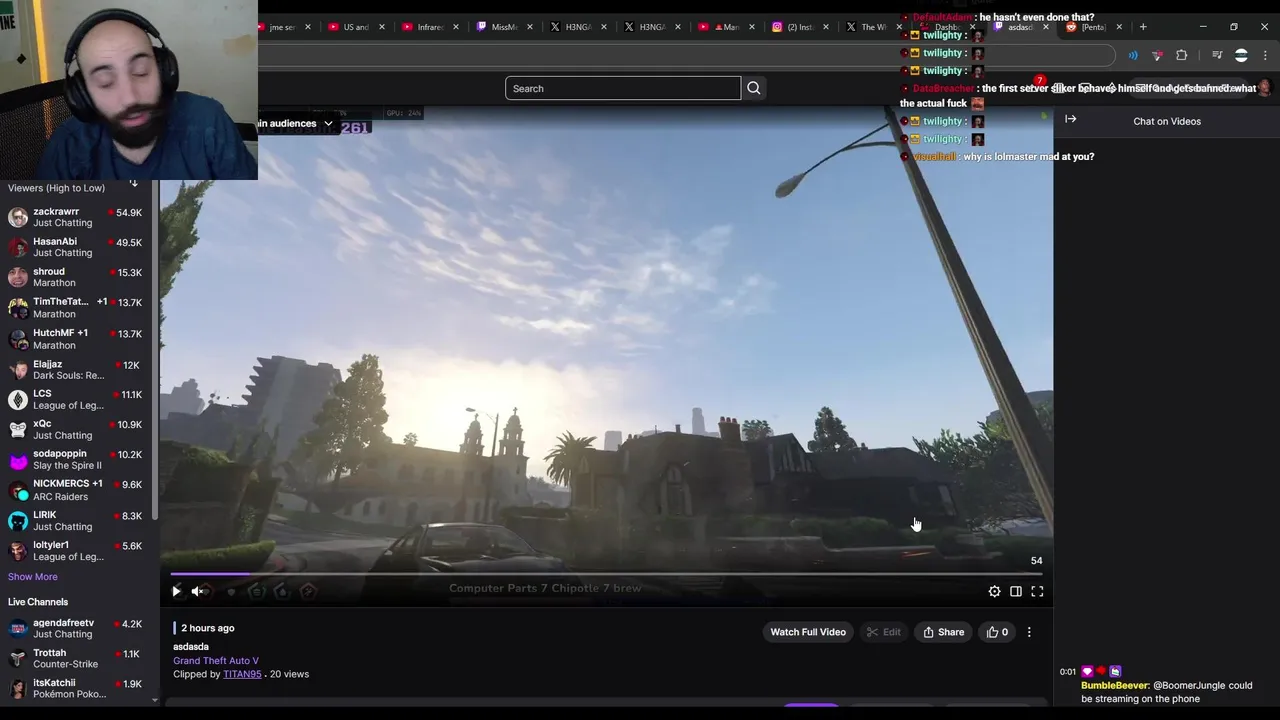
Task: Unmute the video player volume
Action: click(198, 591)
